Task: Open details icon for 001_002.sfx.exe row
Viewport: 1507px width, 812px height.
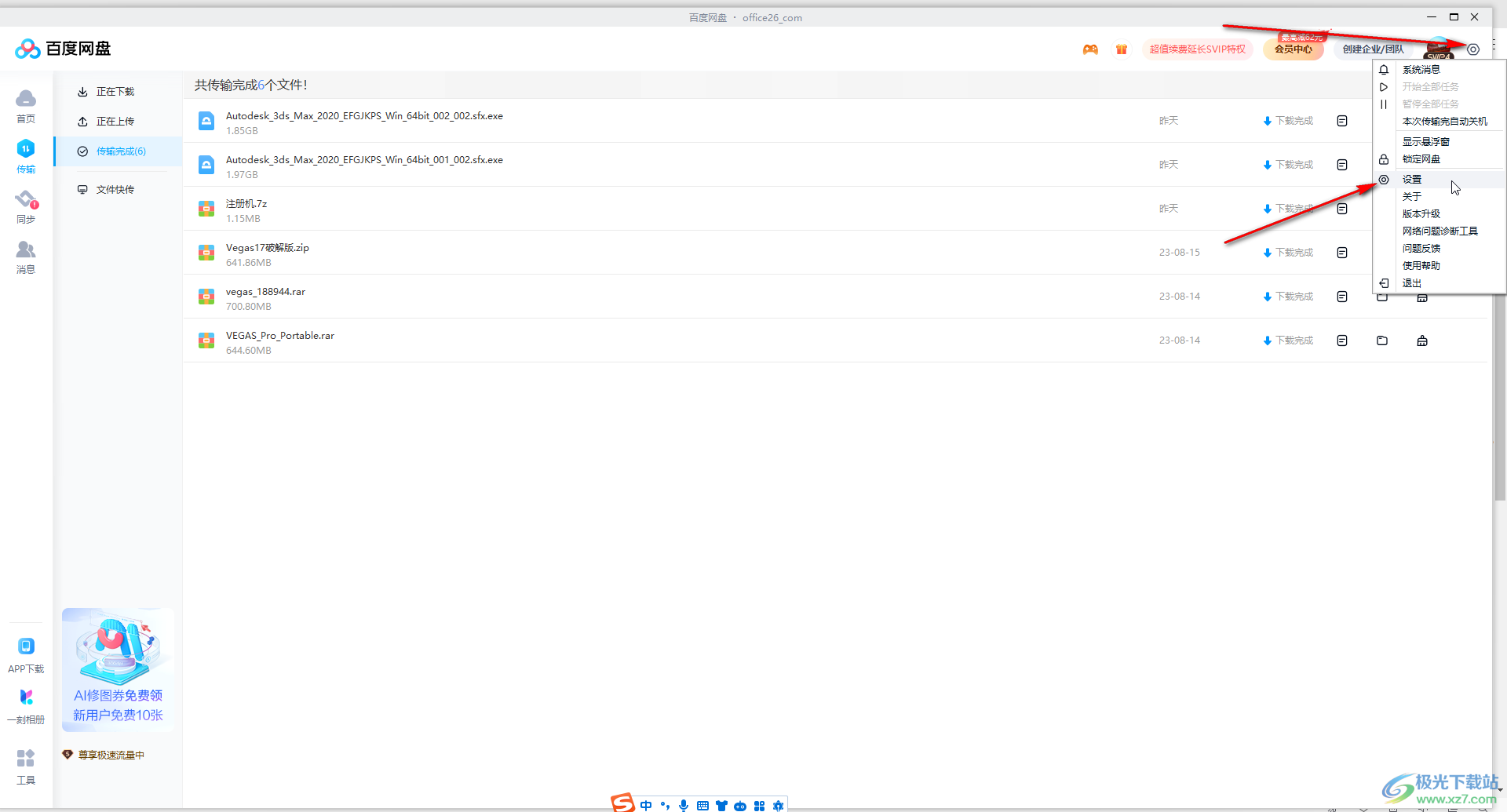Action: point(1342,165)
